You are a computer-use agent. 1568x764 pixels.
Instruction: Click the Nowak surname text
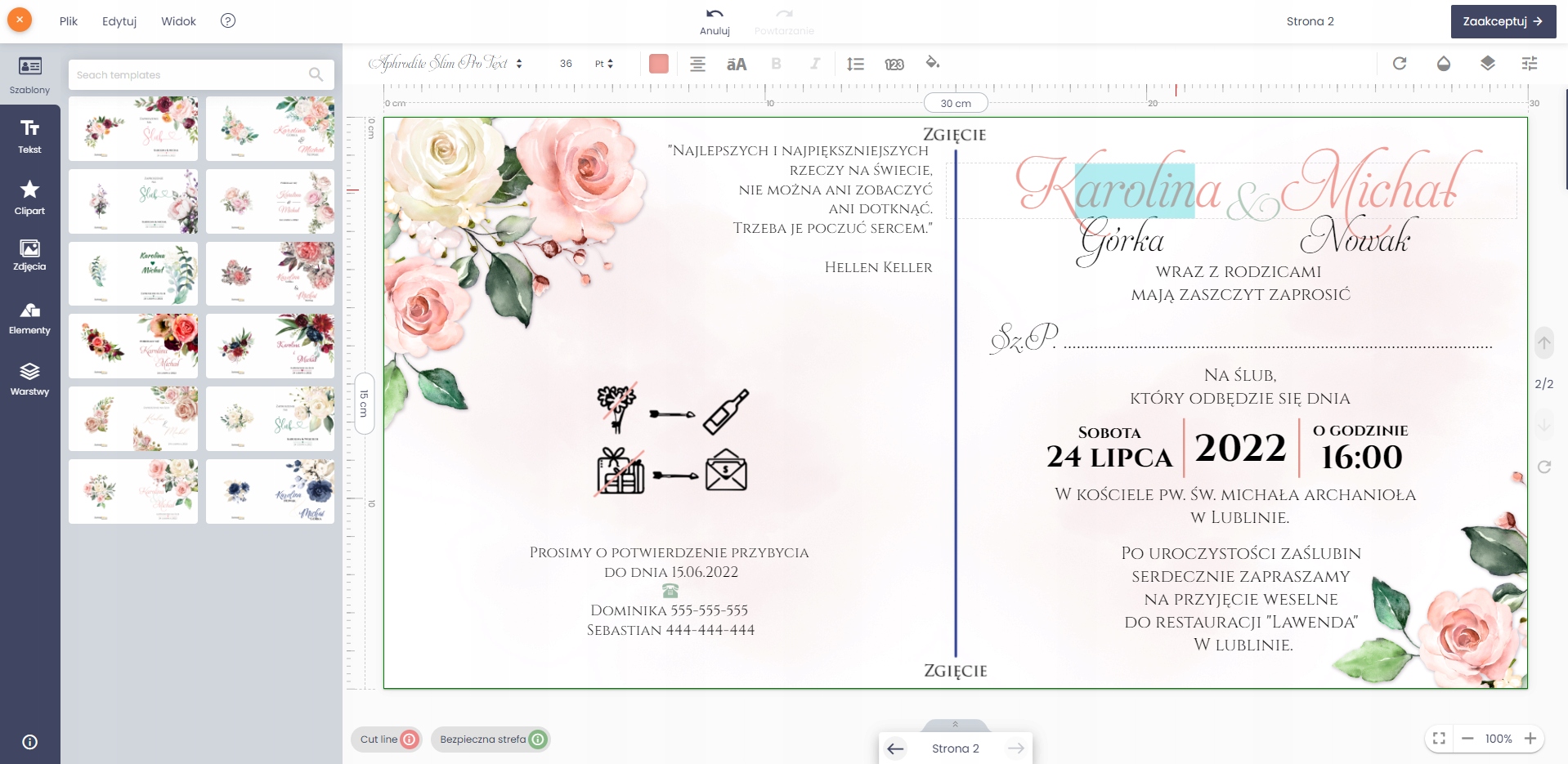tap(1355, 237)
